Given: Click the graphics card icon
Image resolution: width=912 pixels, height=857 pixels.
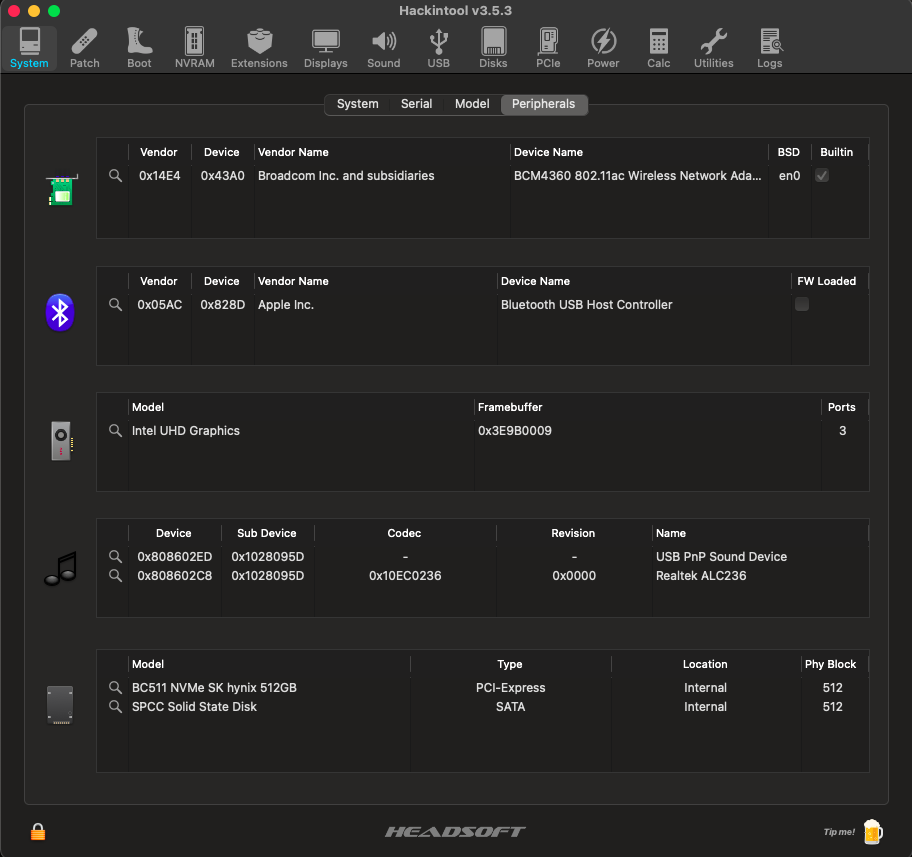Looking at the screenshot, I should (61, 440).
